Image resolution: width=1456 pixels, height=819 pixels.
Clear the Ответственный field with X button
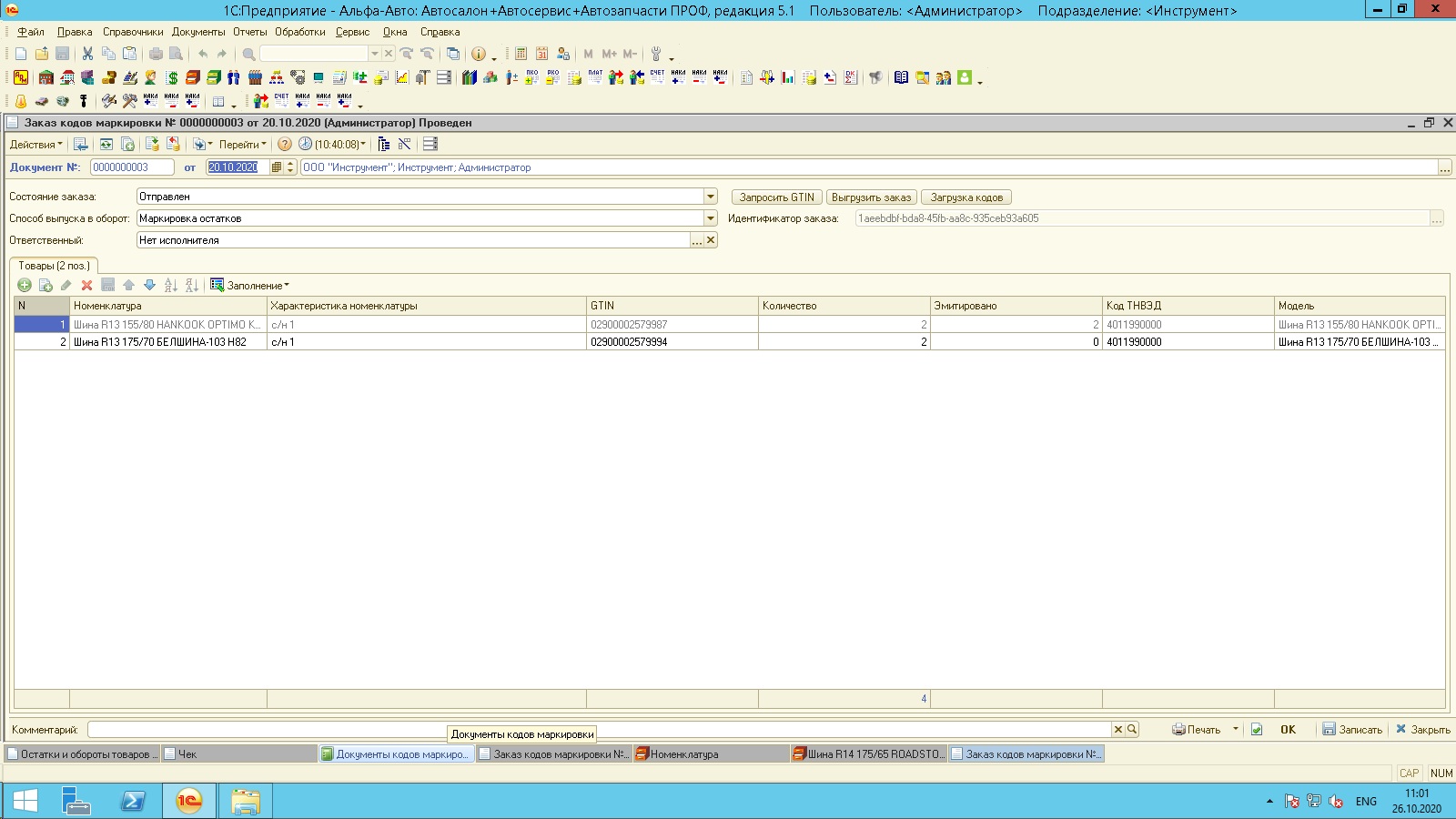pos(711,240)
